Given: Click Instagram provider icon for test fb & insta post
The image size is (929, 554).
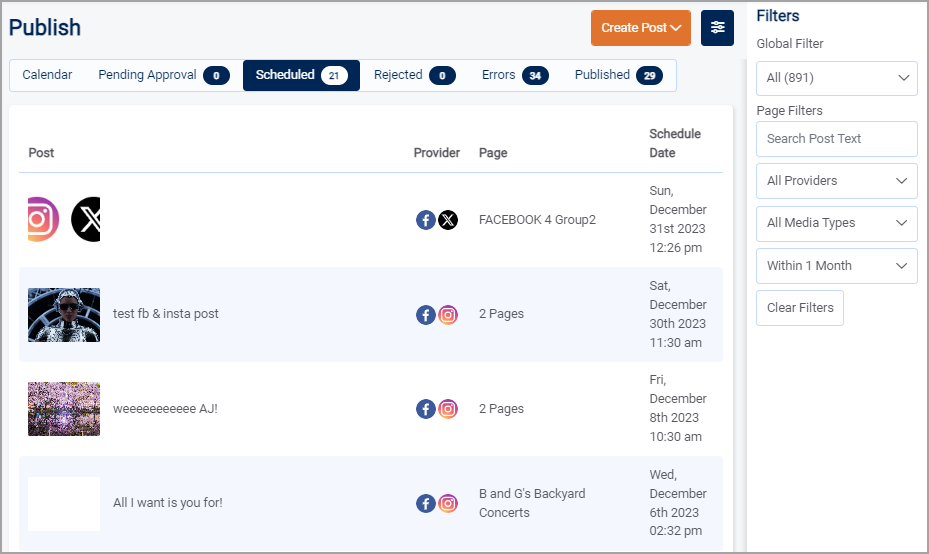Looking at the screenshot, I should pos(448,315).
